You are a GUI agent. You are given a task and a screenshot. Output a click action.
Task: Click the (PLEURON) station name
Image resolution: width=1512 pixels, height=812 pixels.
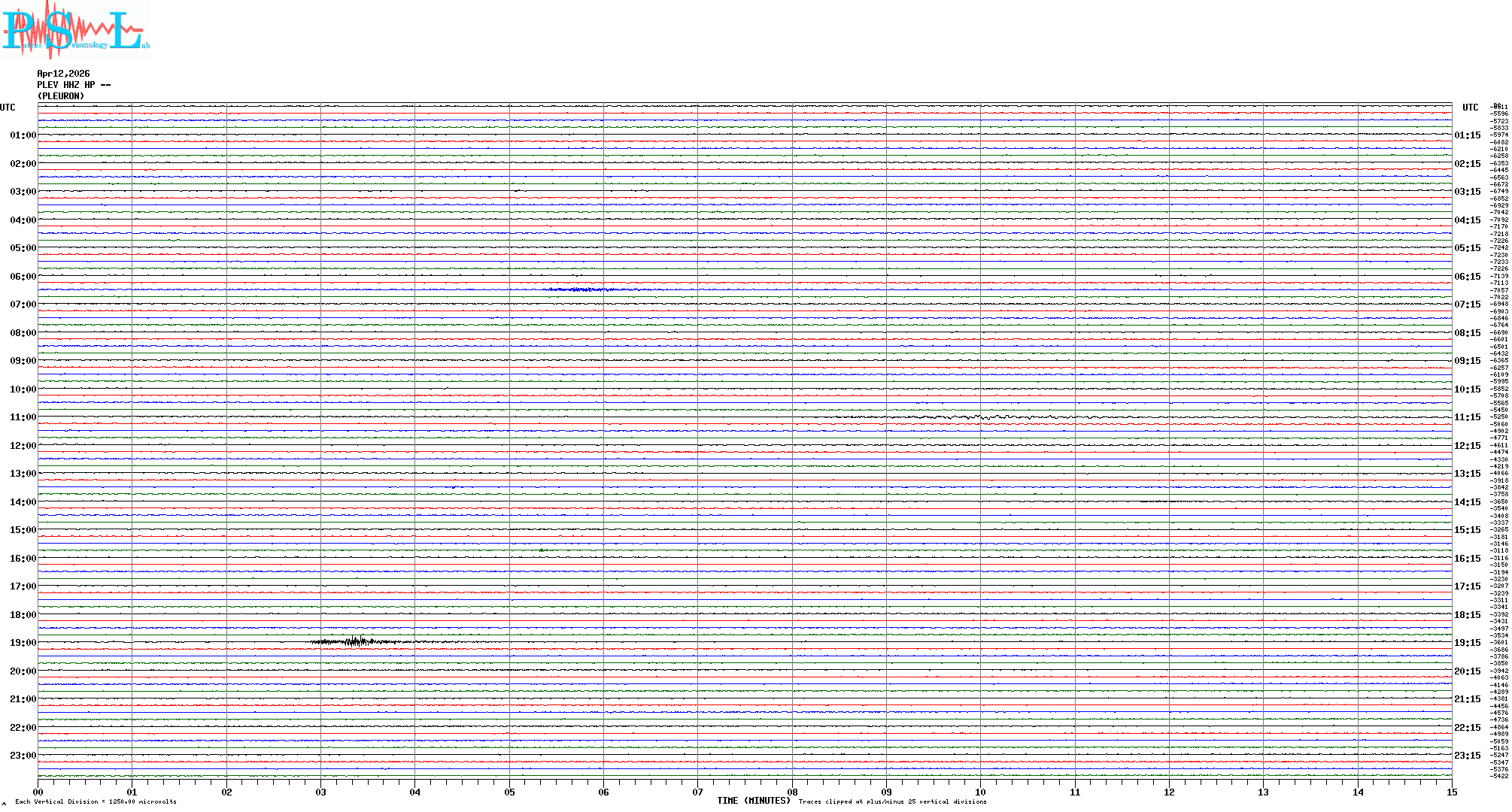[61, 96]
